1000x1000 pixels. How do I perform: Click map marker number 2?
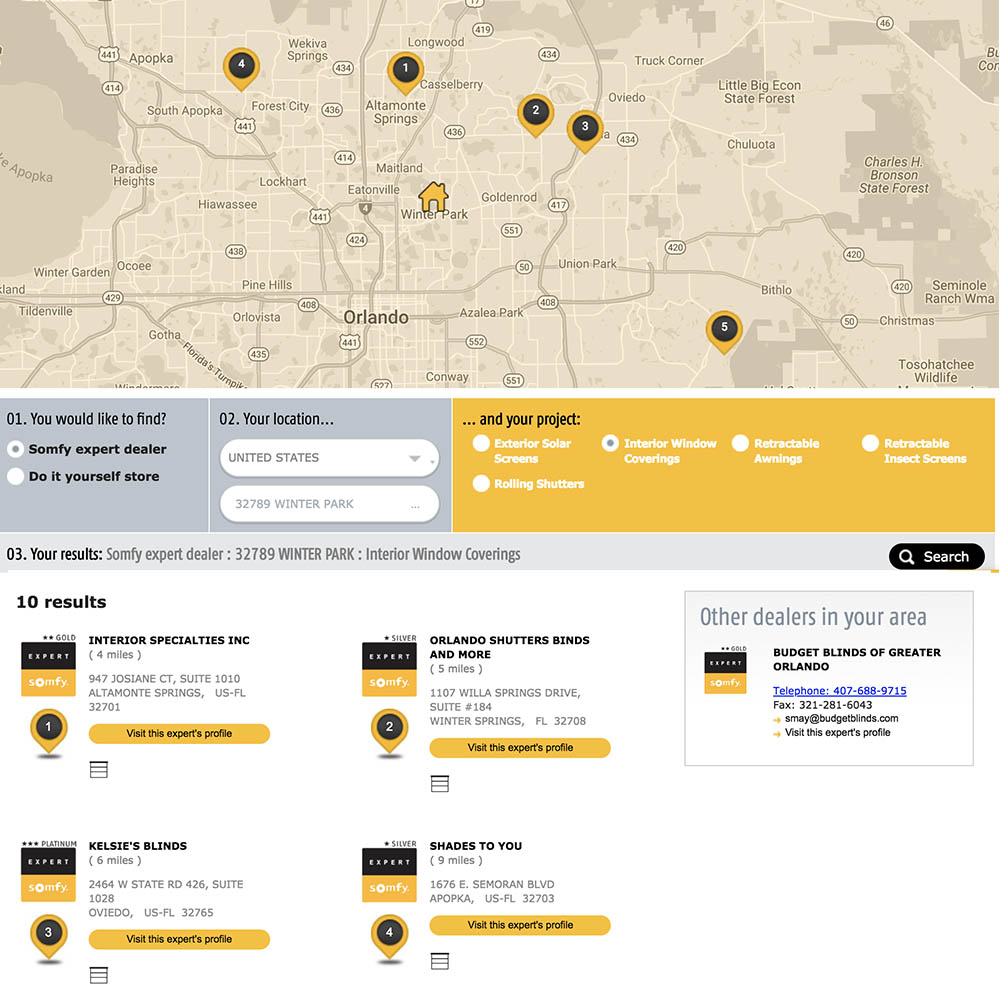[x=535, y=115]
